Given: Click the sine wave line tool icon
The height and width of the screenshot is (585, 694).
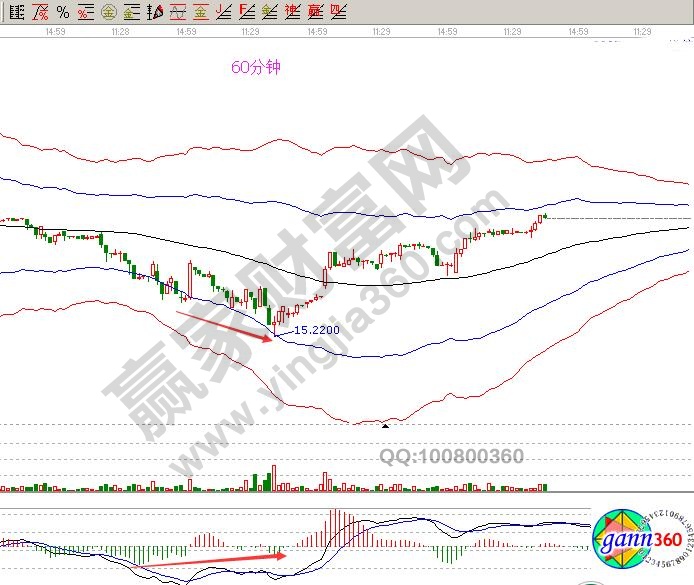Looking at the screenshot, I should (x=177, y=12).
